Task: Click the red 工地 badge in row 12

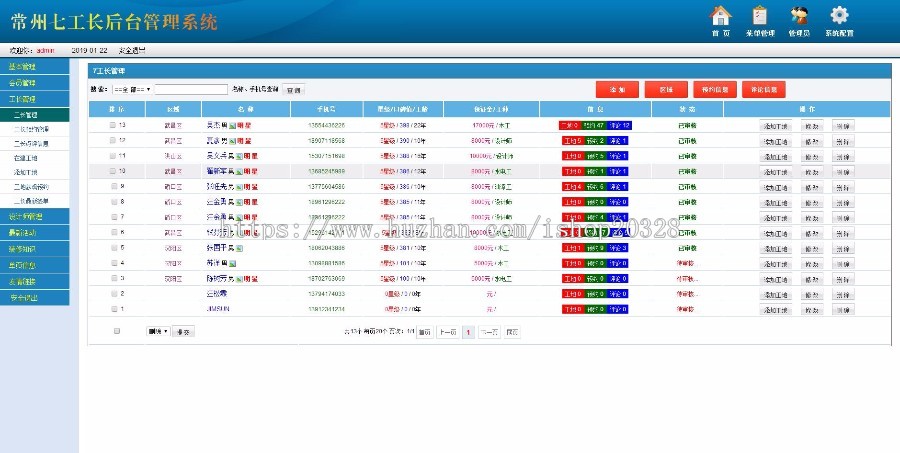Action: (572, 141)
